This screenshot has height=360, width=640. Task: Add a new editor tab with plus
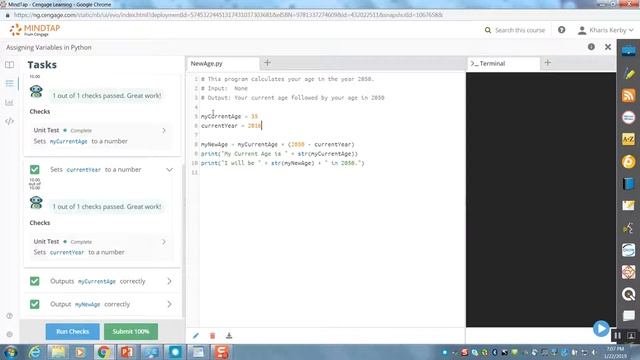click(267, 63)
